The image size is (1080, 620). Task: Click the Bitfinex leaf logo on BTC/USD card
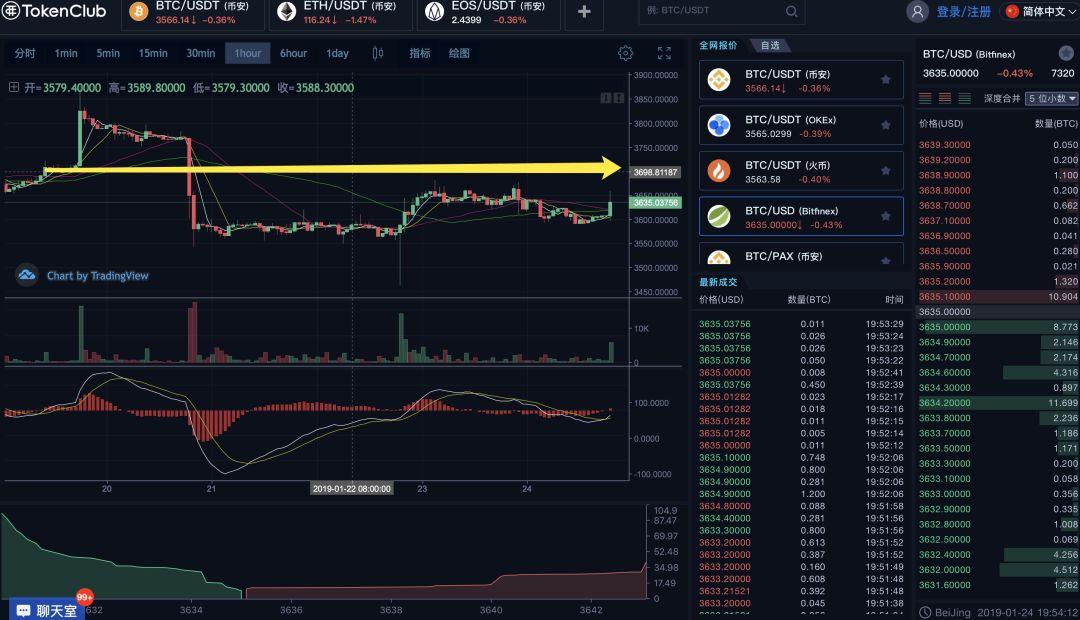719,216
